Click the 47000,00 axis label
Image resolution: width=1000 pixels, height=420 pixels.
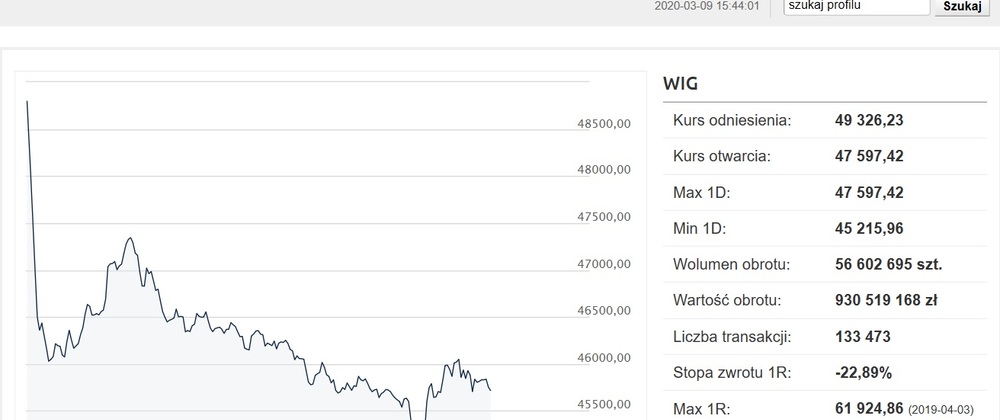pyautogui.click(x=604, y=264)
